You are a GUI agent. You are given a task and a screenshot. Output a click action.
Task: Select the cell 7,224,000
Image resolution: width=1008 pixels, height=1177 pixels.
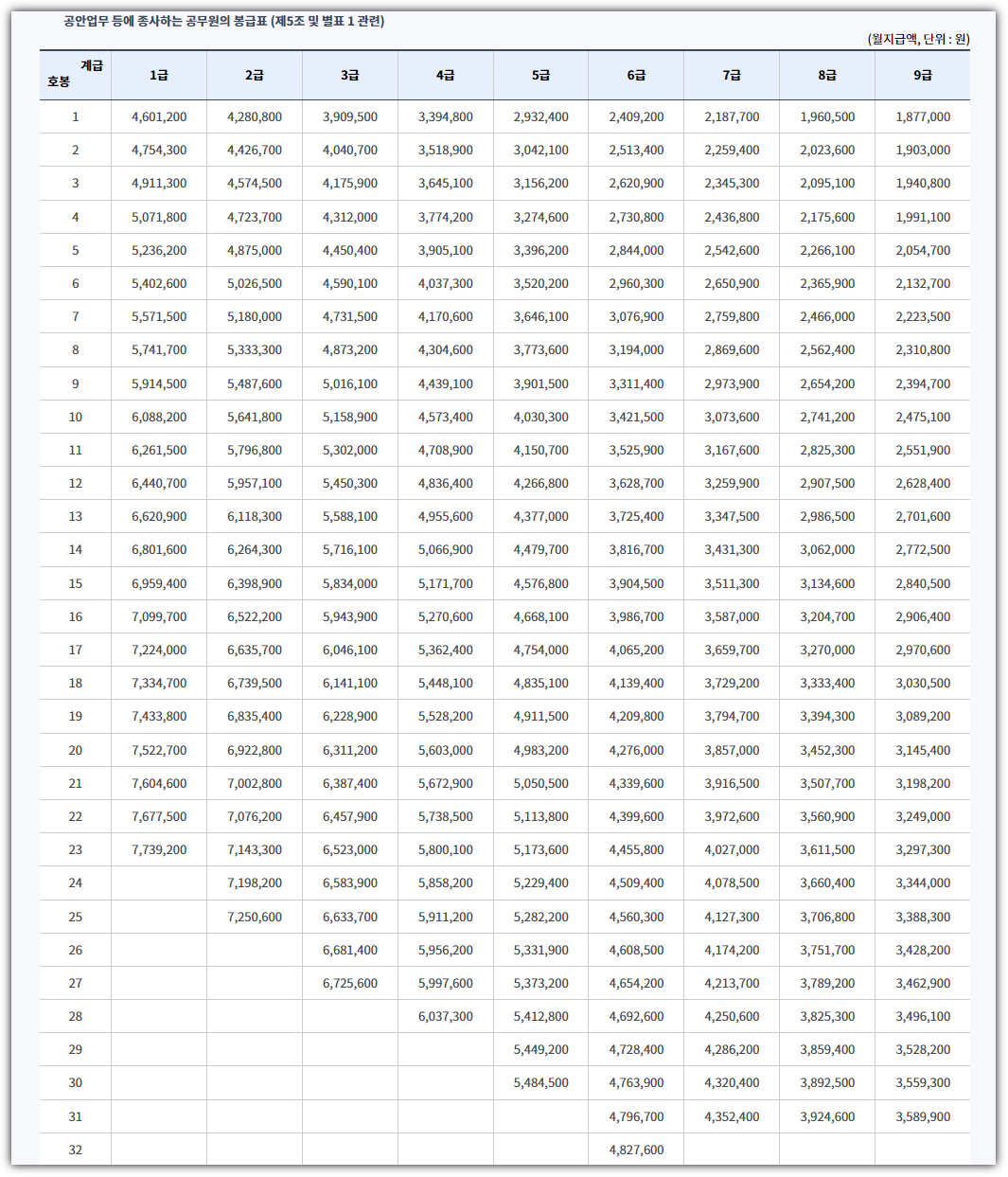(159, 651)
